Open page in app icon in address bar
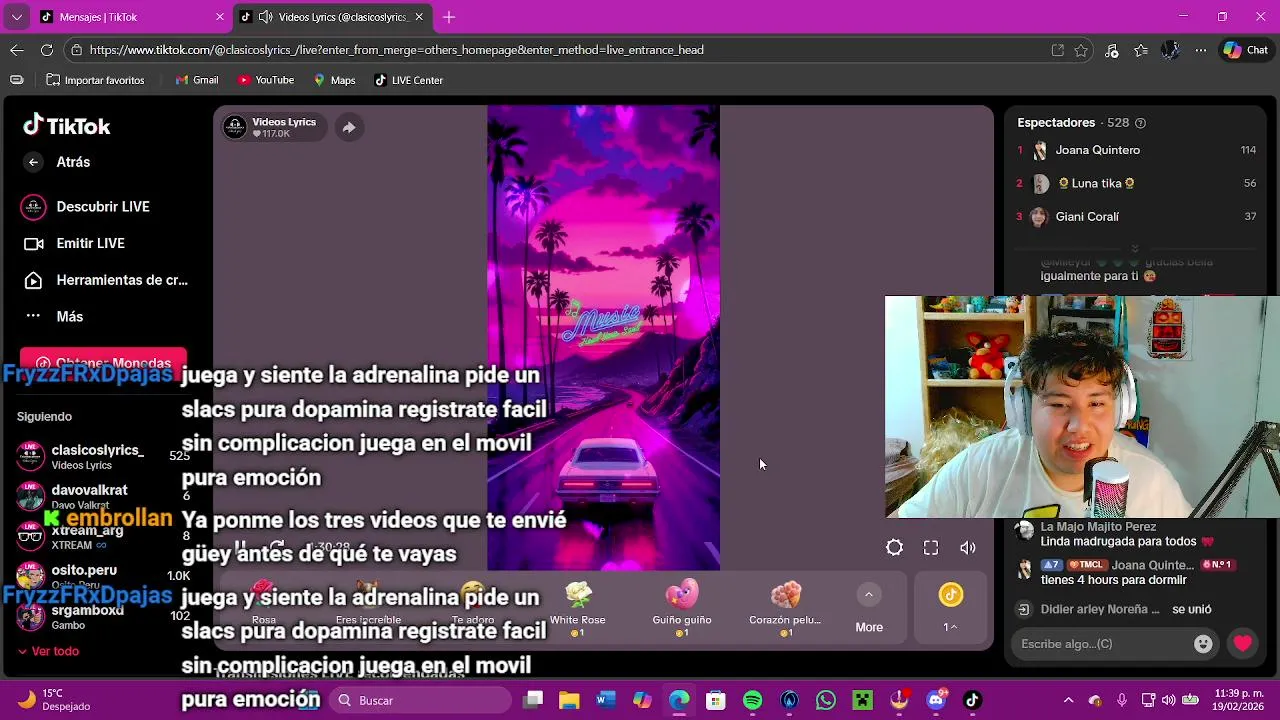Viewport: 1280px width, 720px height. click(x=1058, y=50)
